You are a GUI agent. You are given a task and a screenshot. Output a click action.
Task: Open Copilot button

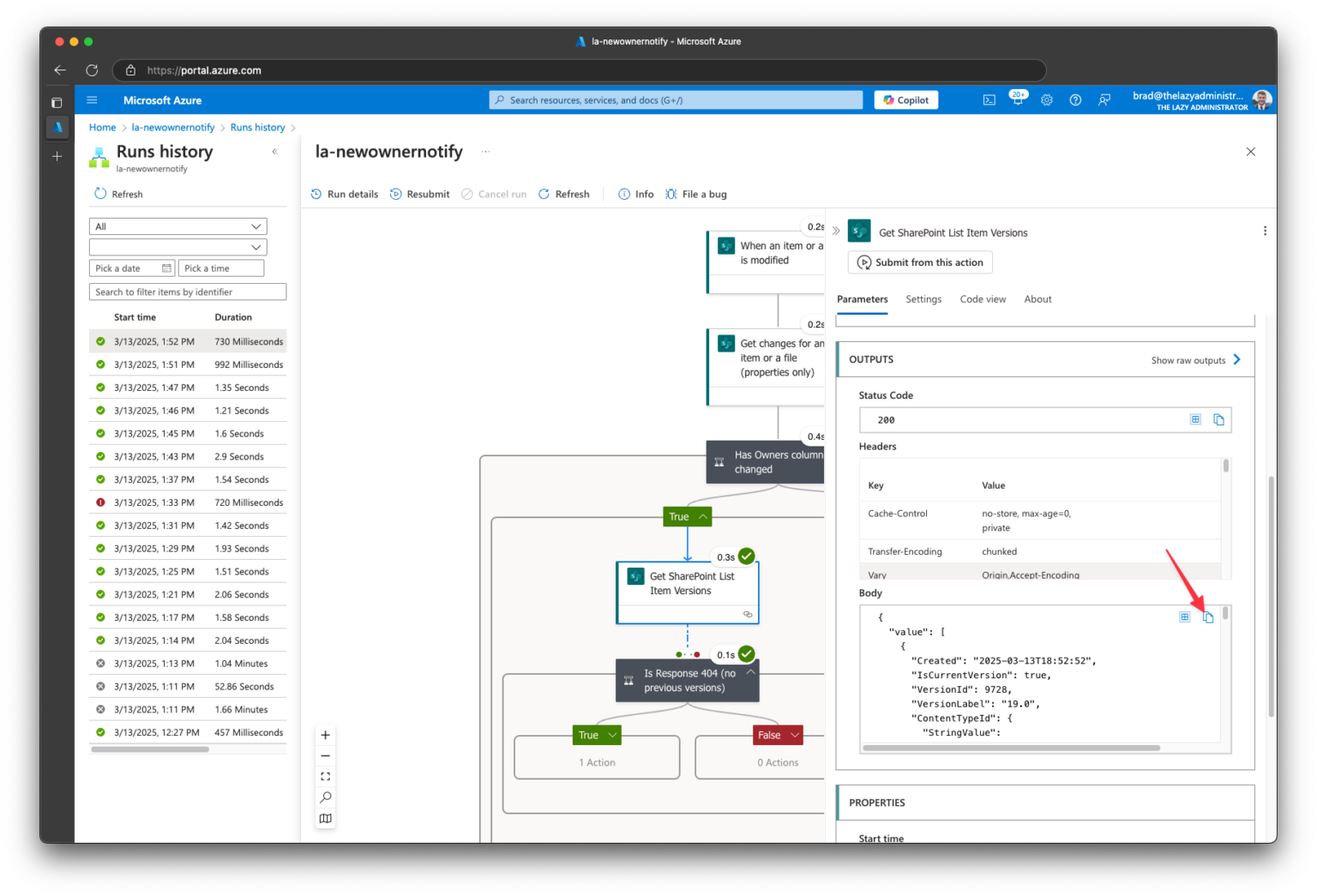click(906, 100)
